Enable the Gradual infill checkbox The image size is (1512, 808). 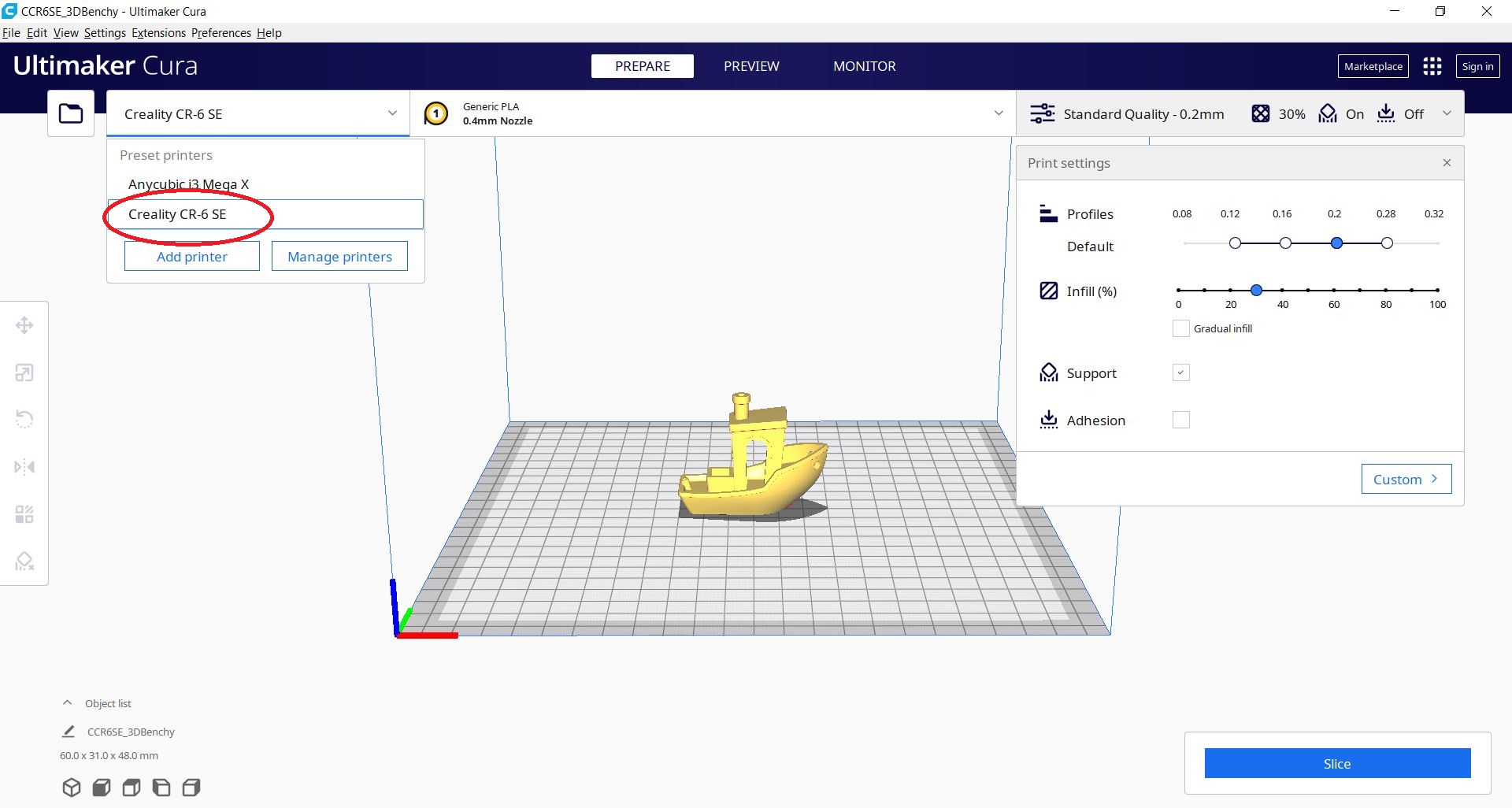pos(1180,328)
